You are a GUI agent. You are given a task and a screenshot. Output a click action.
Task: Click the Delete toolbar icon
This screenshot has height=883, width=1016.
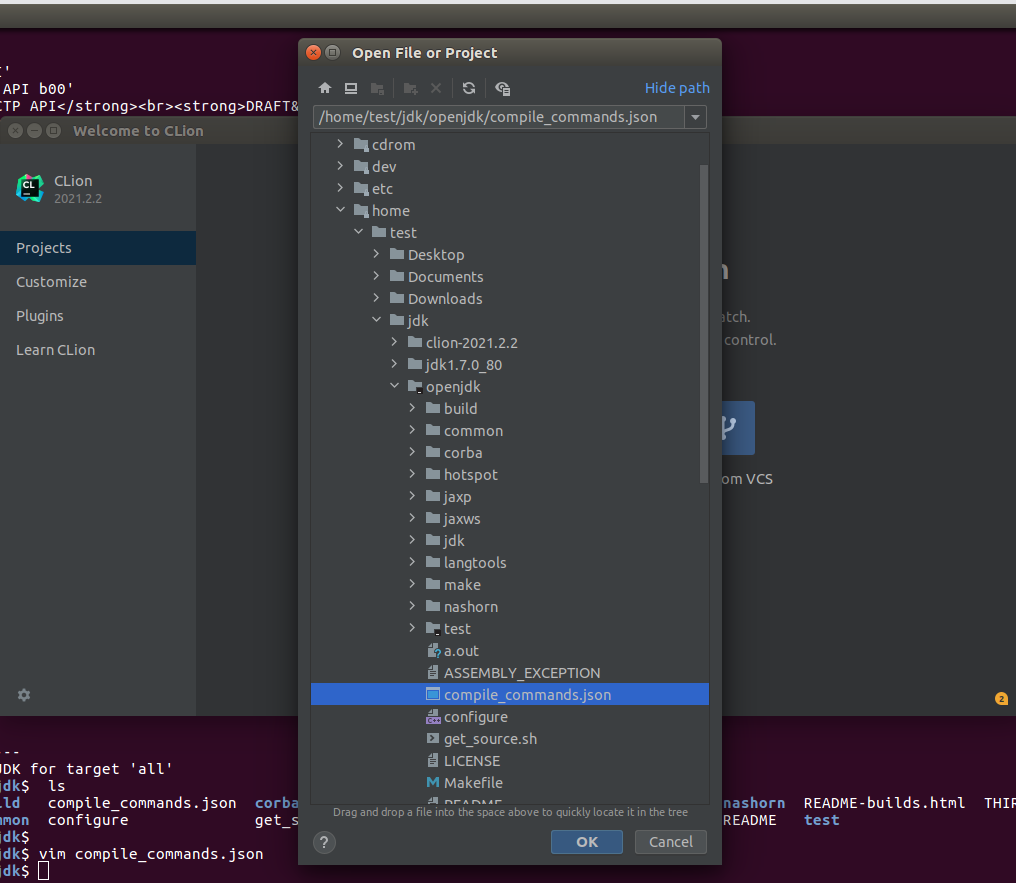tap(436, 88)
